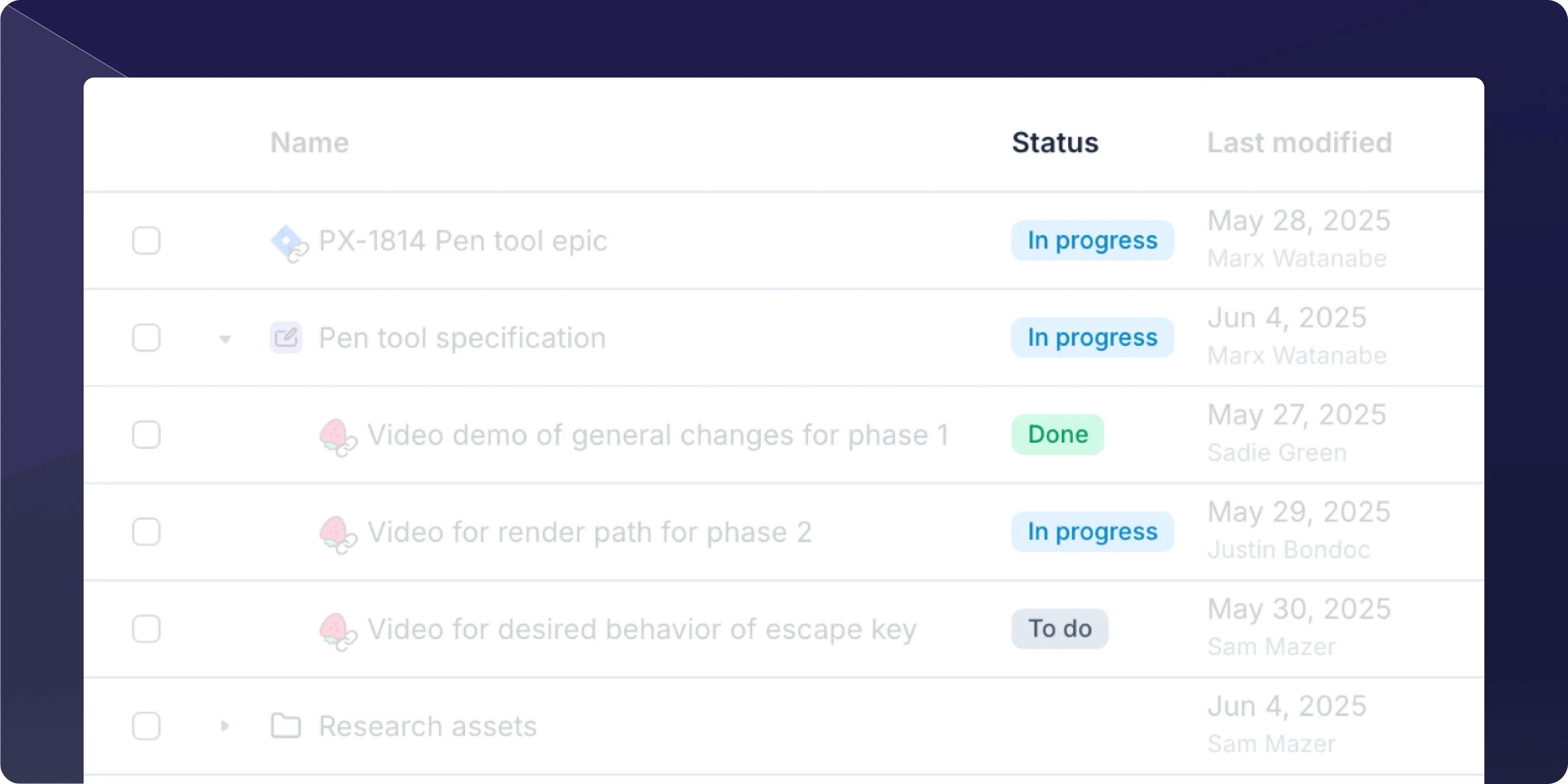Open the Pen tool specification document
The image size is (1568, 784).
[x=461, y=337]
